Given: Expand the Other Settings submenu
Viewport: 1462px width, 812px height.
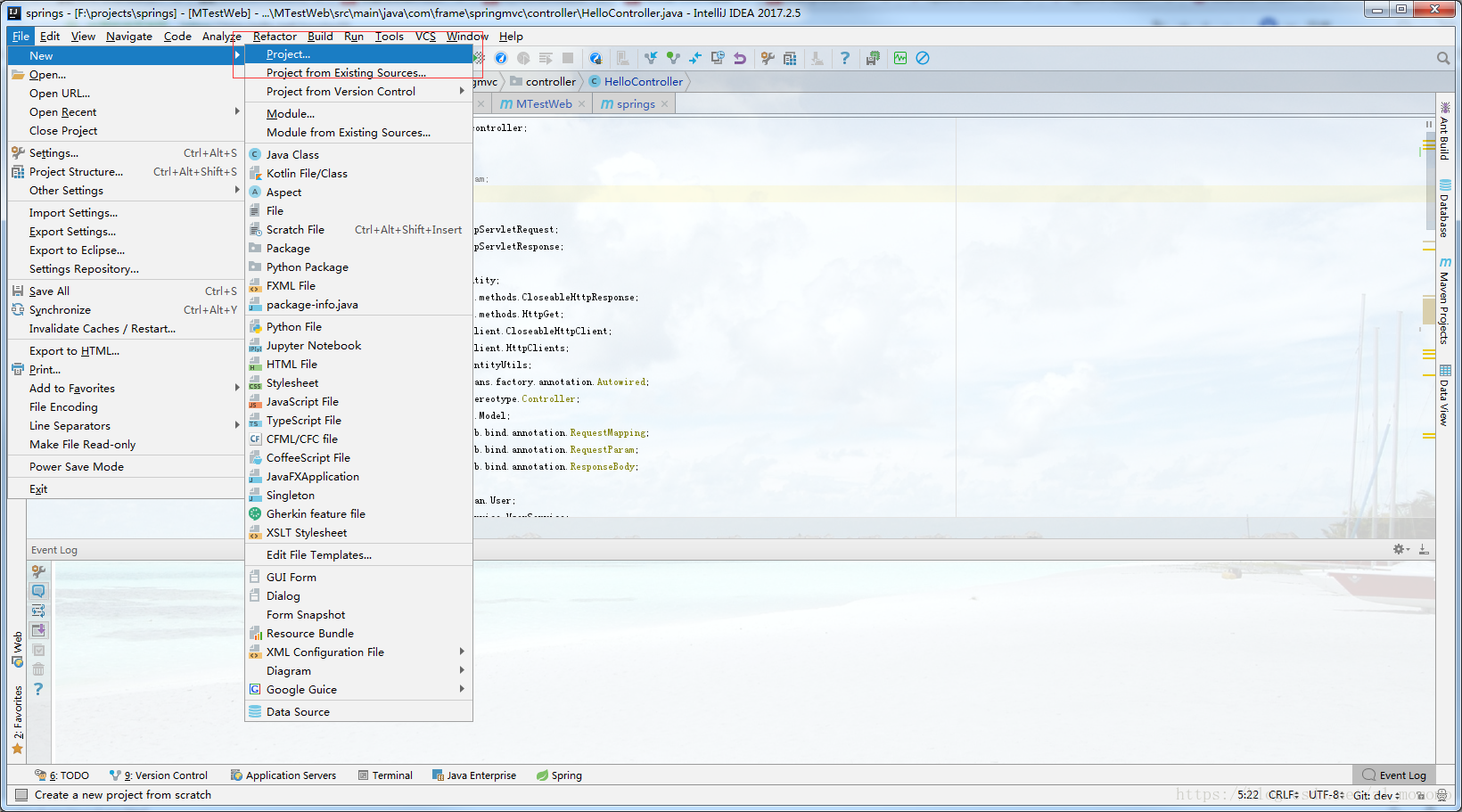Looking at the screenshot, I should click(x=126, y=190).
